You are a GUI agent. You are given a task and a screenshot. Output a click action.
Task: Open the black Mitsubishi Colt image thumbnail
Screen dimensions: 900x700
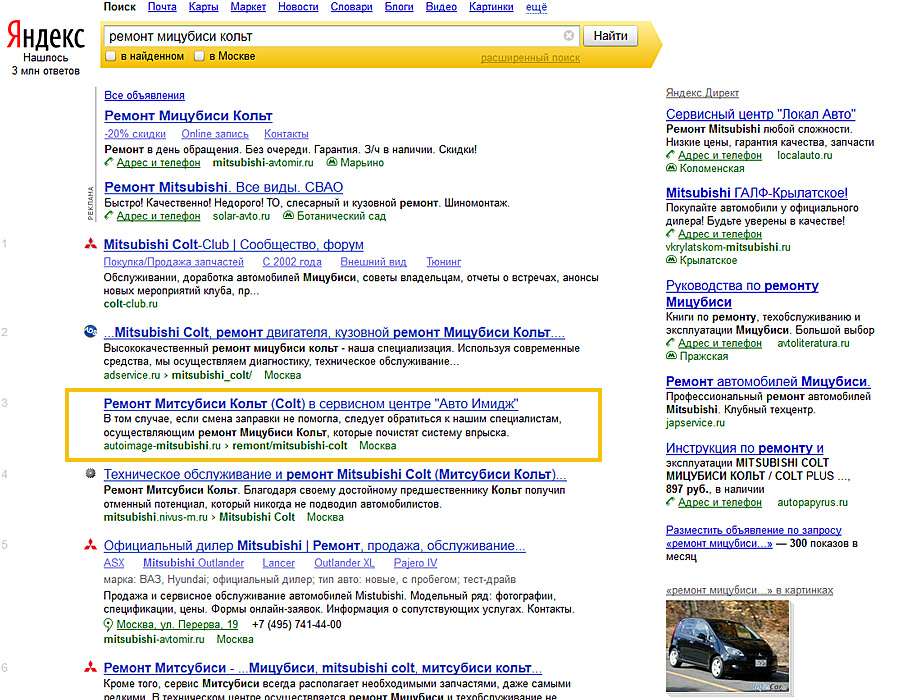(727, 646)
